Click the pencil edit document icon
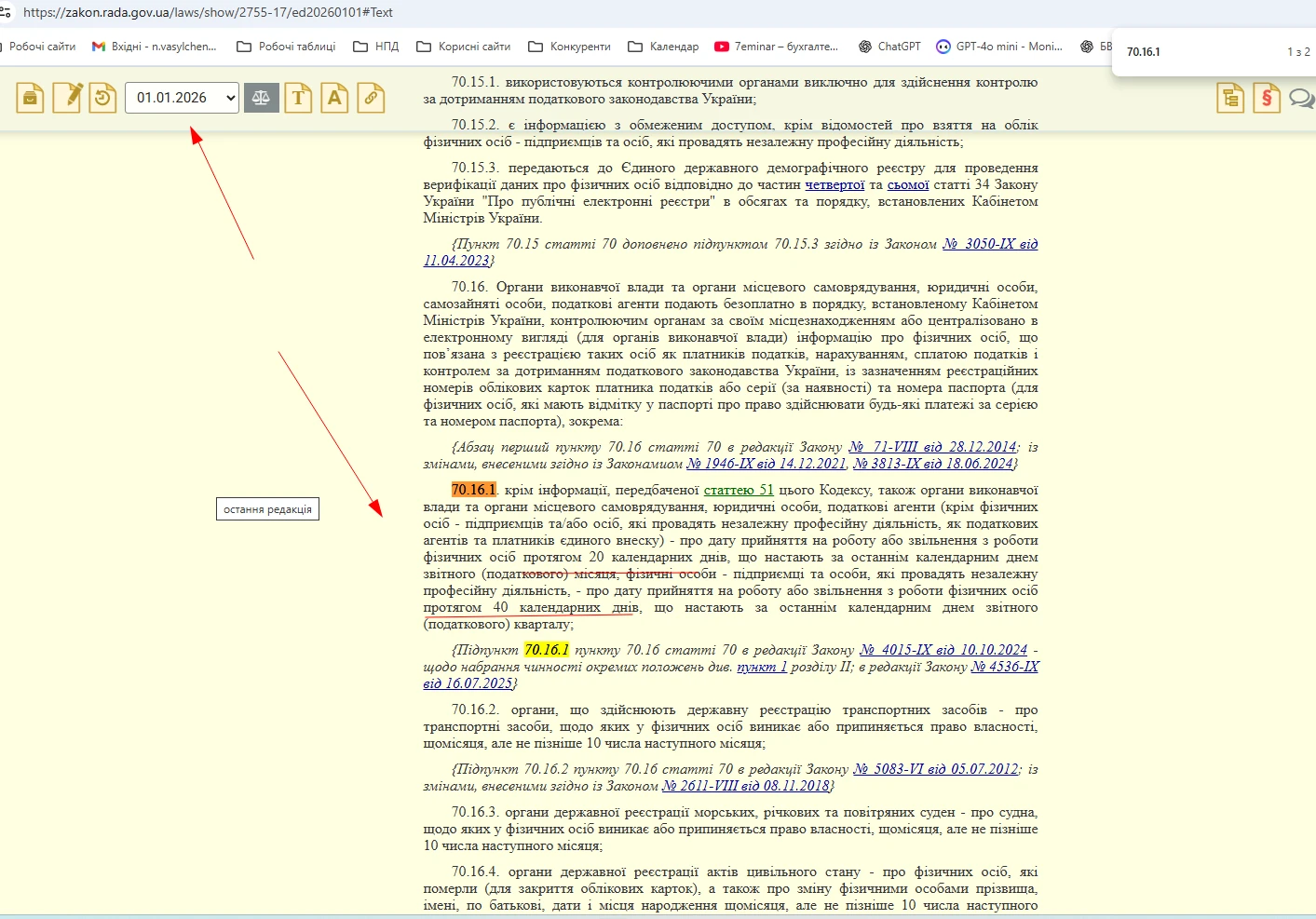This screenshot has height=919, width=1316. (67, 98)
